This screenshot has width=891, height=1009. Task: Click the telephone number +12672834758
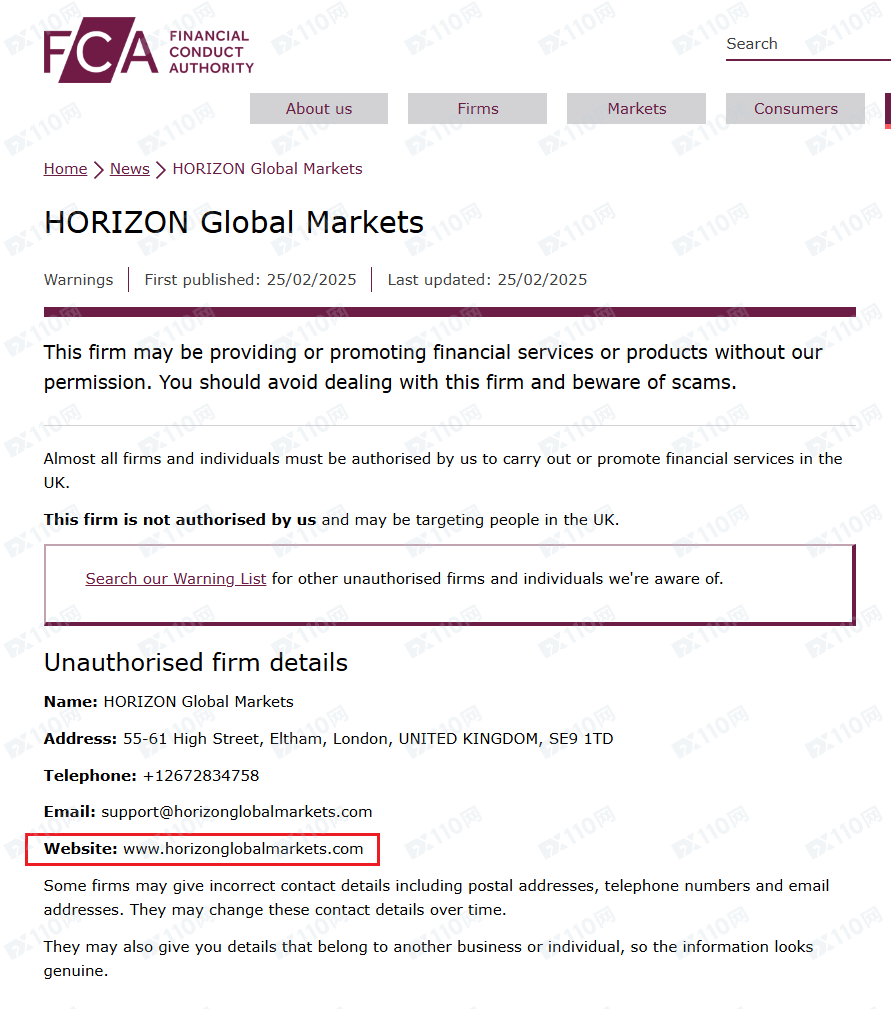[201, 776]
